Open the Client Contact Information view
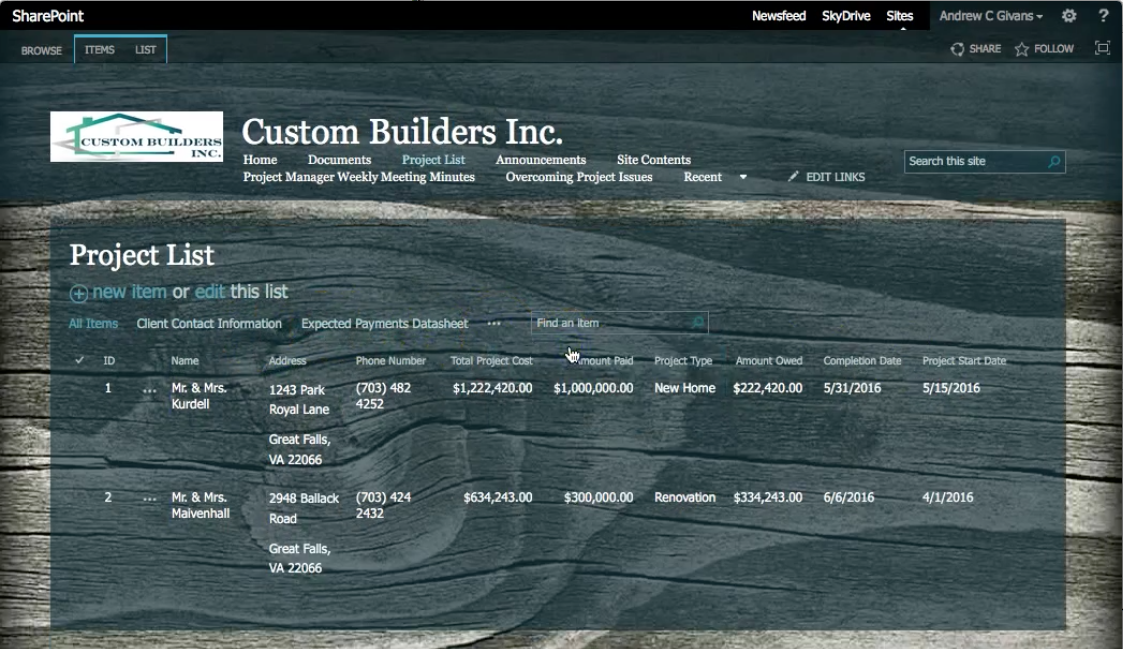 [x=209, y=324]
